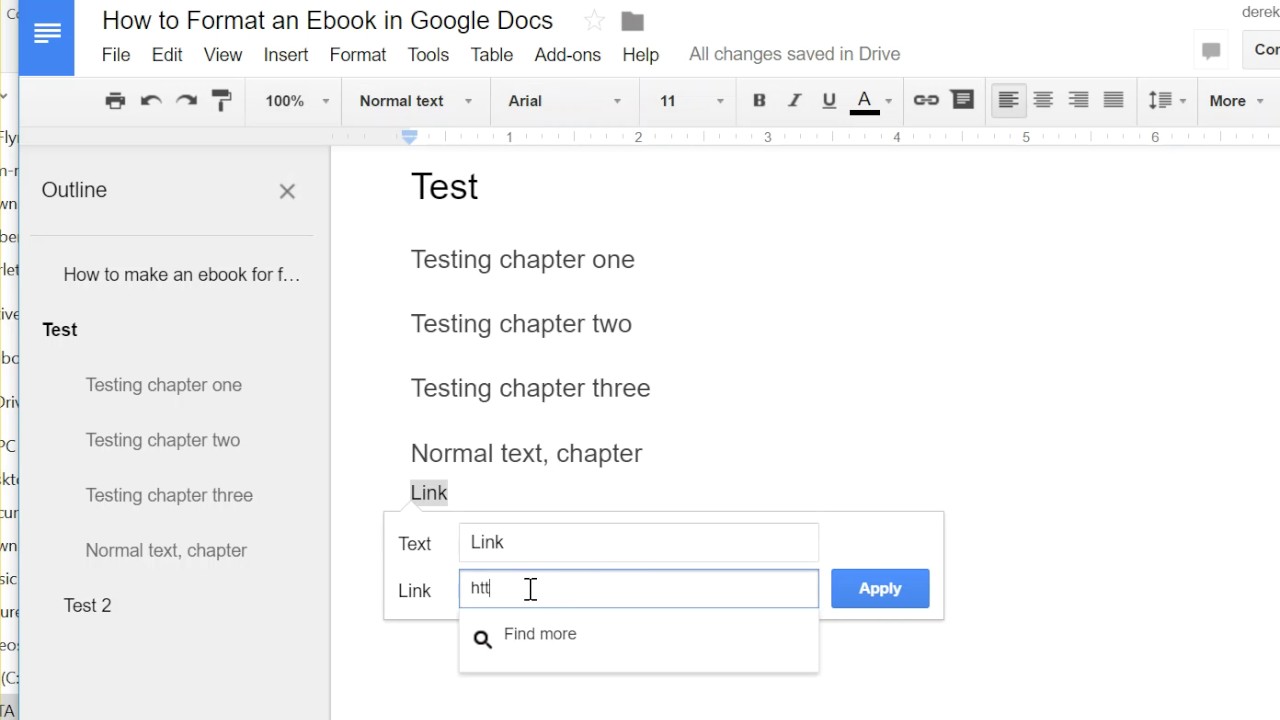This screenshot has width=1280, height=720.
Task: Open the Normal text style dropdown
Action: point(415,100)
